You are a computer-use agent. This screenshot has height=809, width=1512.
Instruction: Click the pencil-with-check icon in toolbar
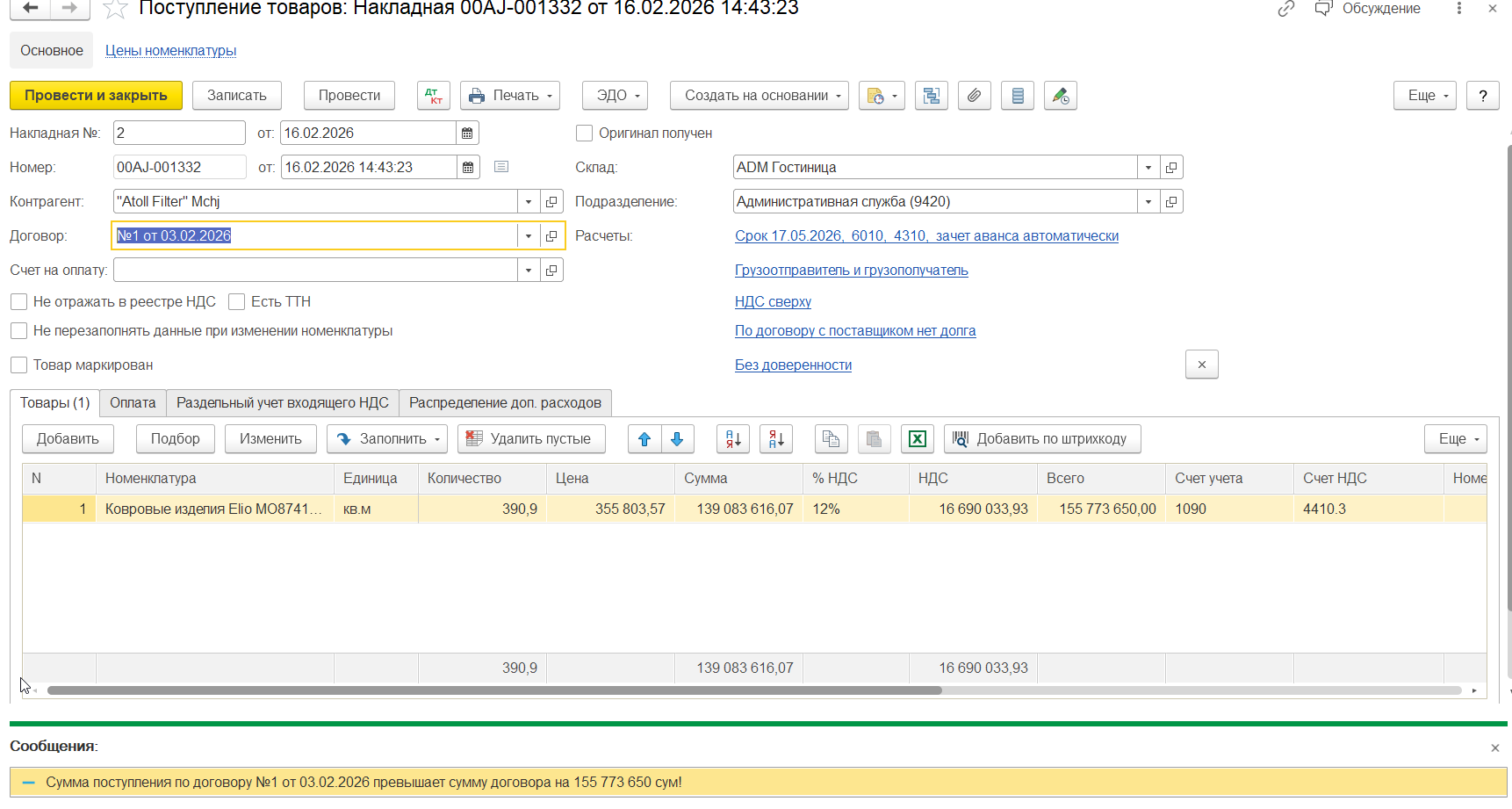[x=1061, y=96]
